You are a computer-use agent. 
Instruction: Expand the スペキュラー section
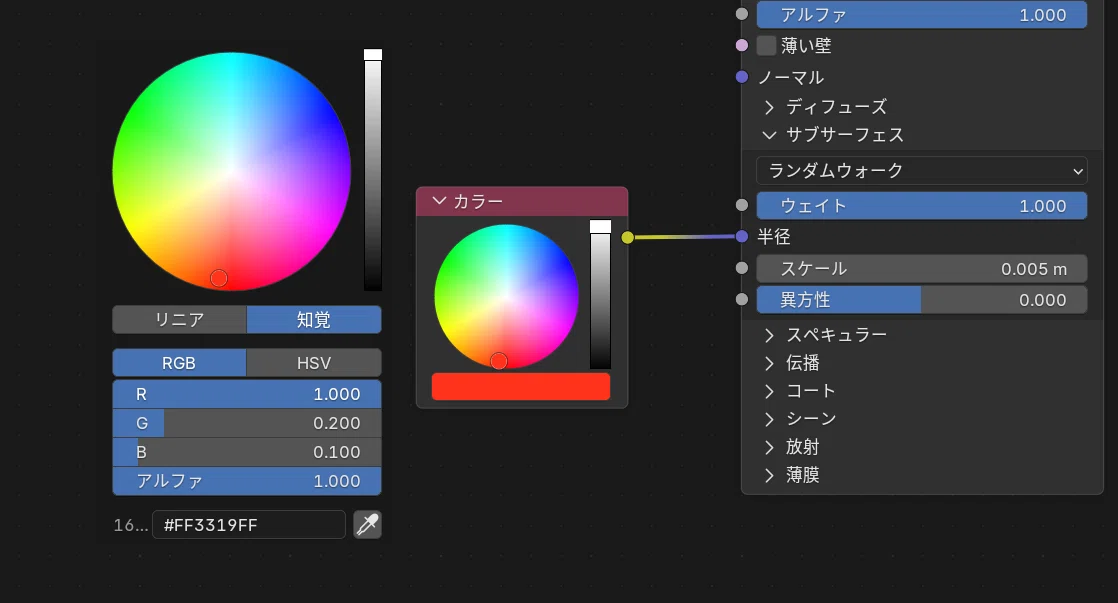coord(769,335)
